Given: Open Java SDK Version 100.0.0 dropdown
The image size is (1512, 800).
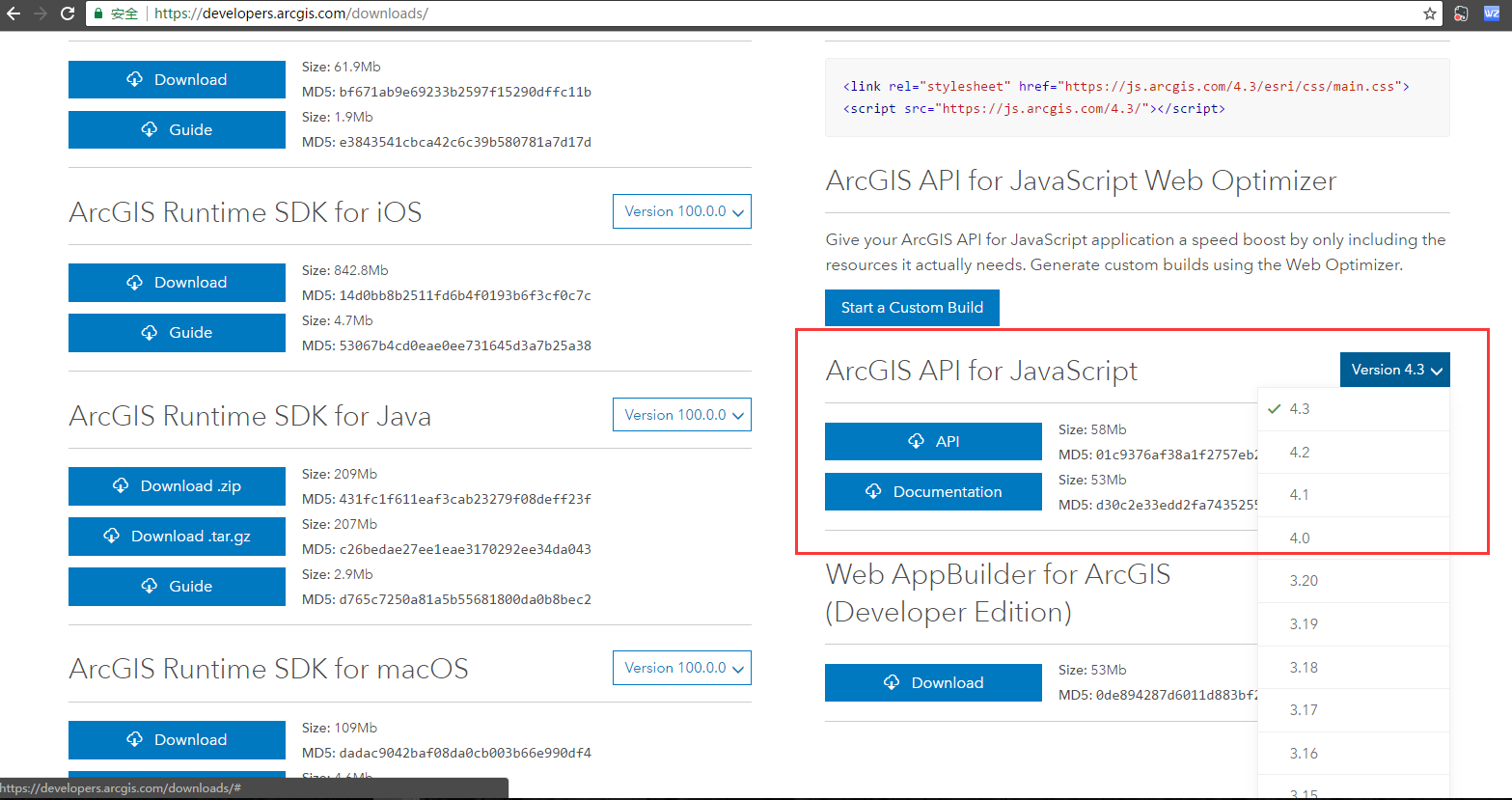Looking at the screenshot, I should point(681,415).
